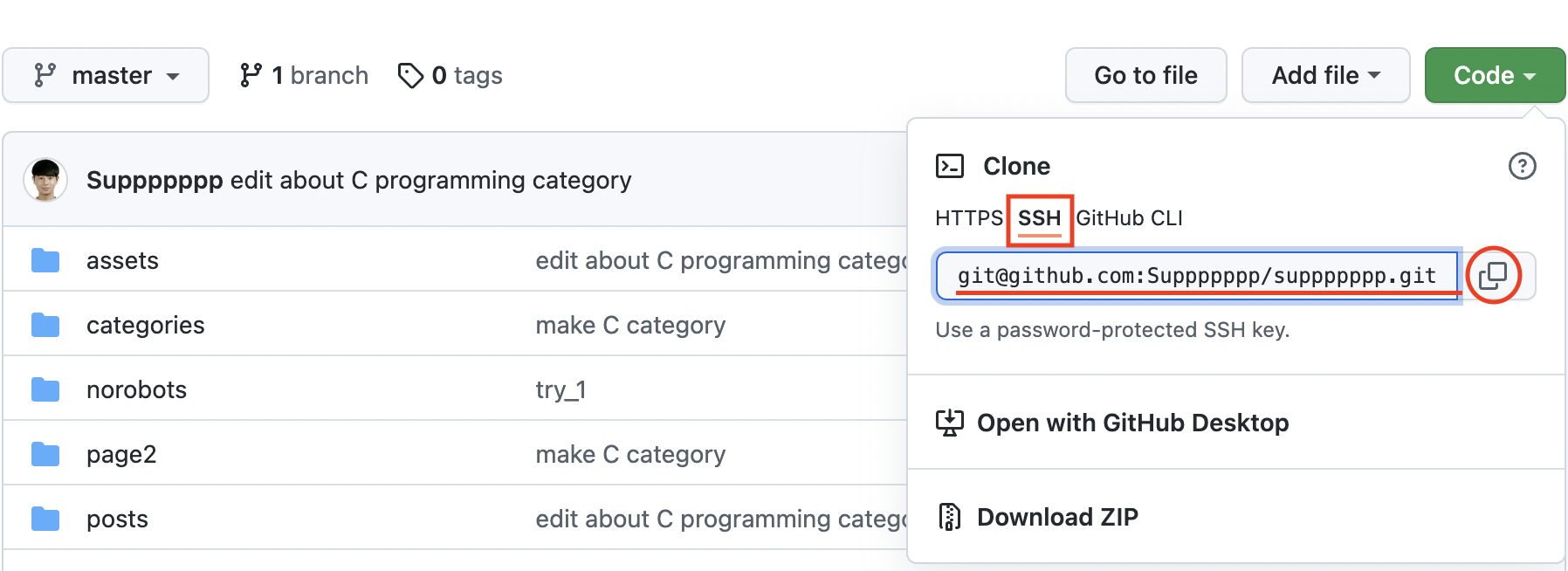Copy the SSH clone URL to clipboard
This screenshot has height=571, width=1568.
(x=1493, y=276)
